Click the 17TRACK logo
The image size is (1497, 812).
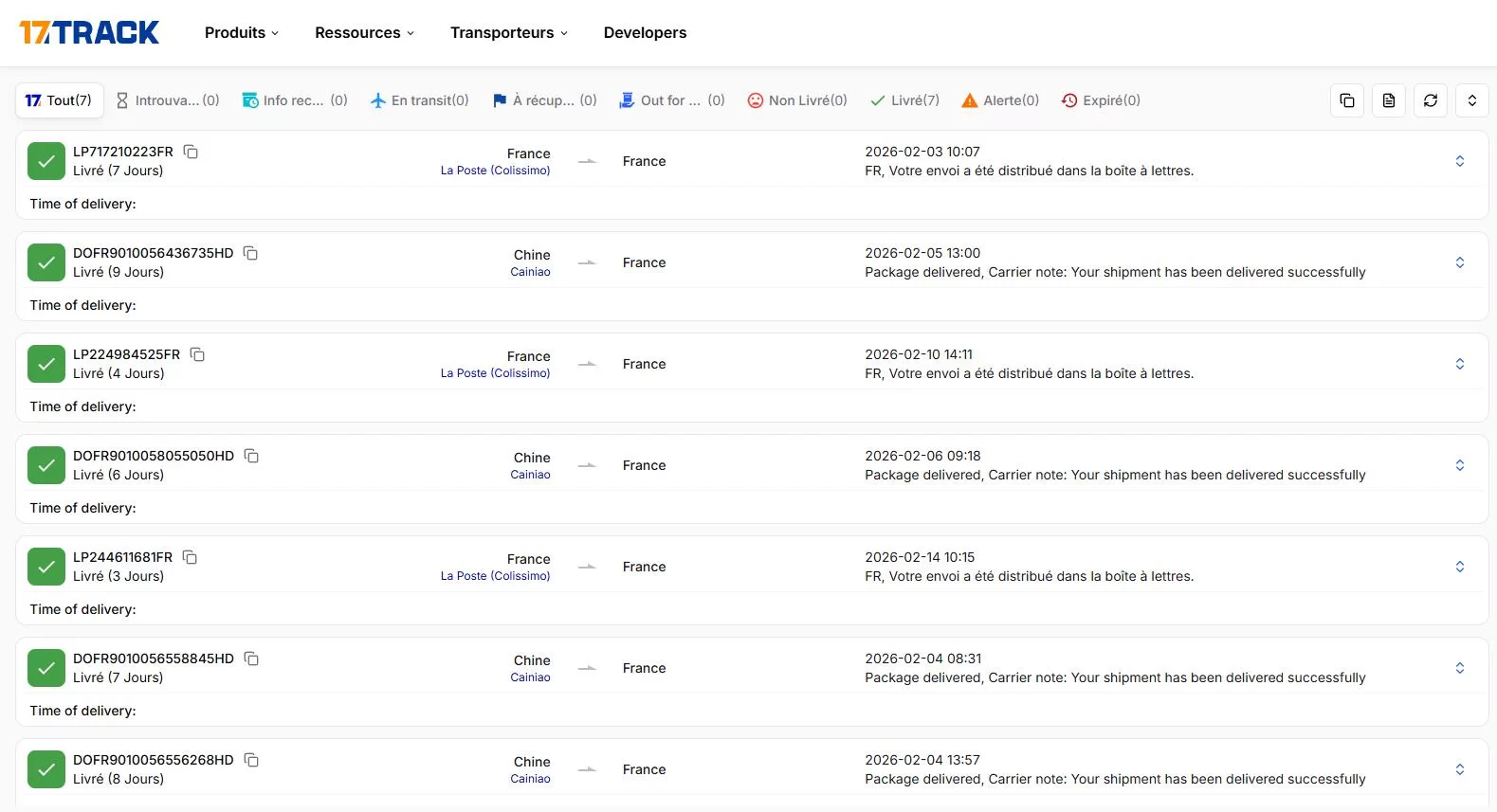(89, 33)
